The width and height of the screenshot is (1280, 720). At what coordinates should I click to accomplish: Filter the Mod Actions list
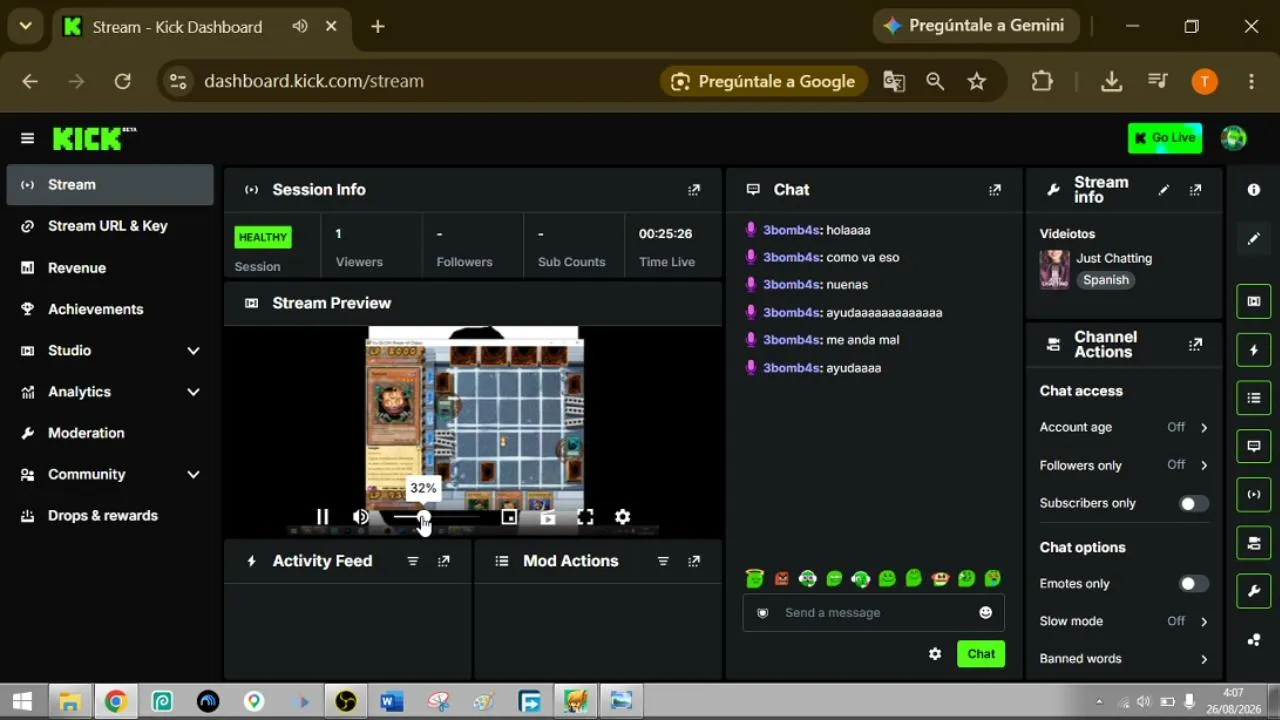coord(663,561)
